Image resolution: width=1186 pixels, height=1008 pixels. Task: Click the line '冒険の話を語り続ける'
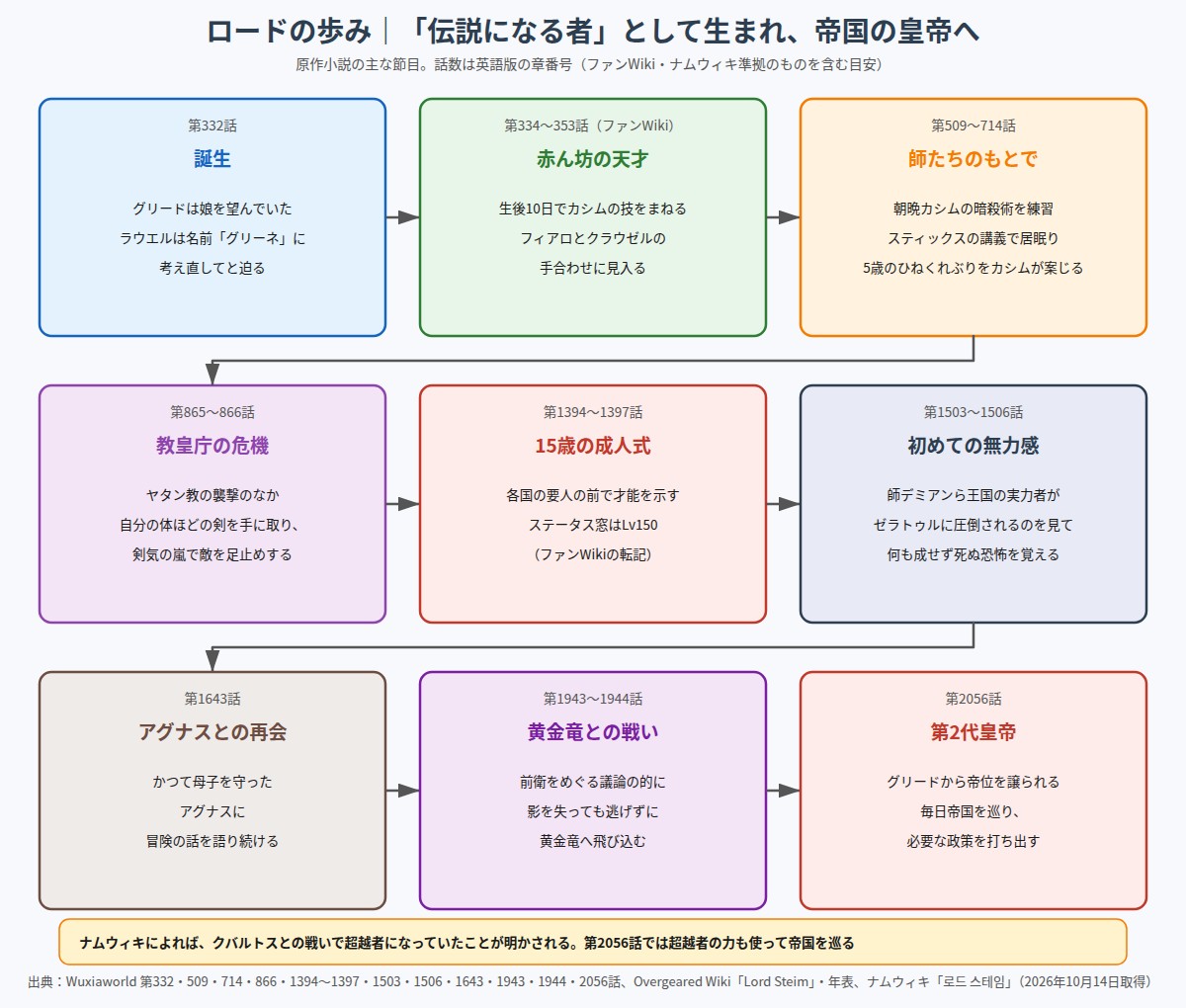212,841
